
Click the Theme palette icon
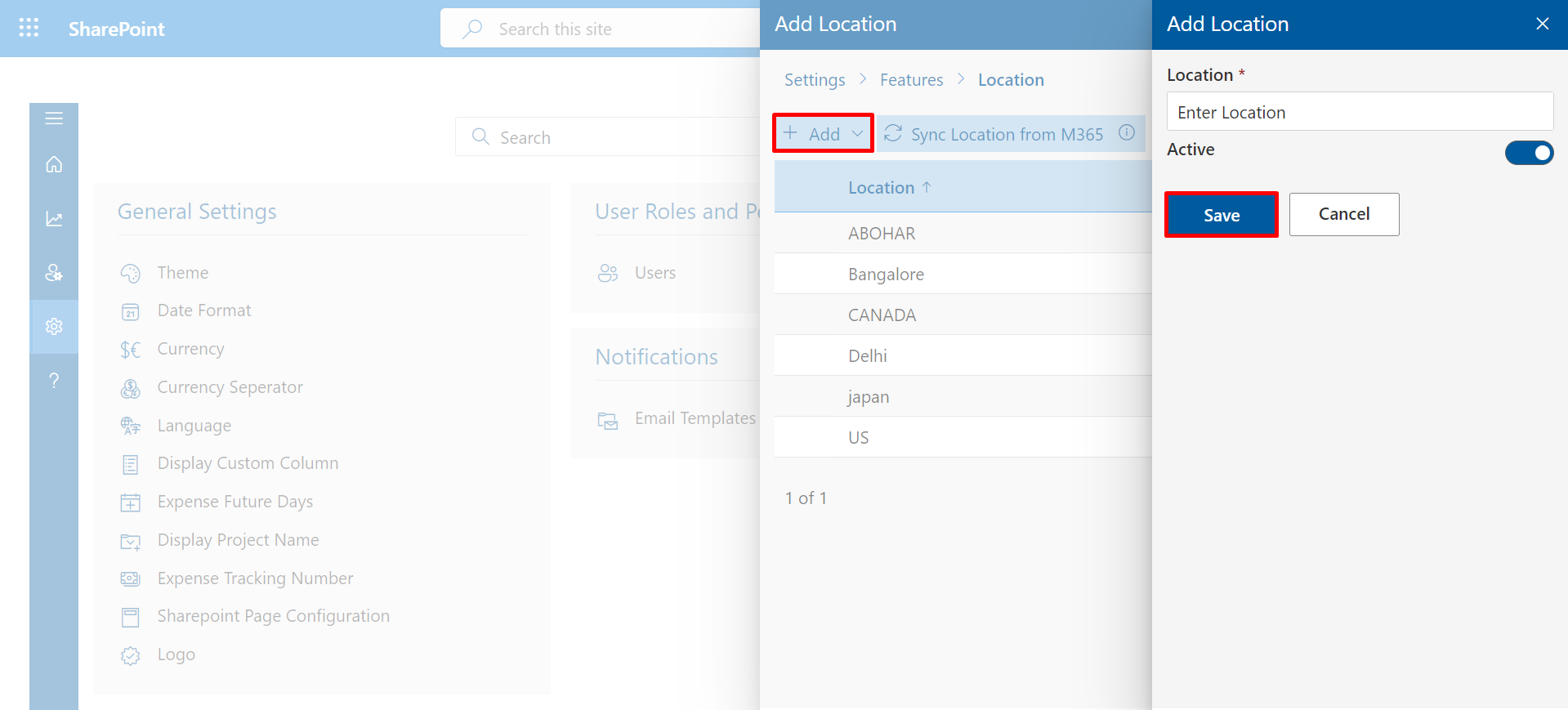click(131, 273)
